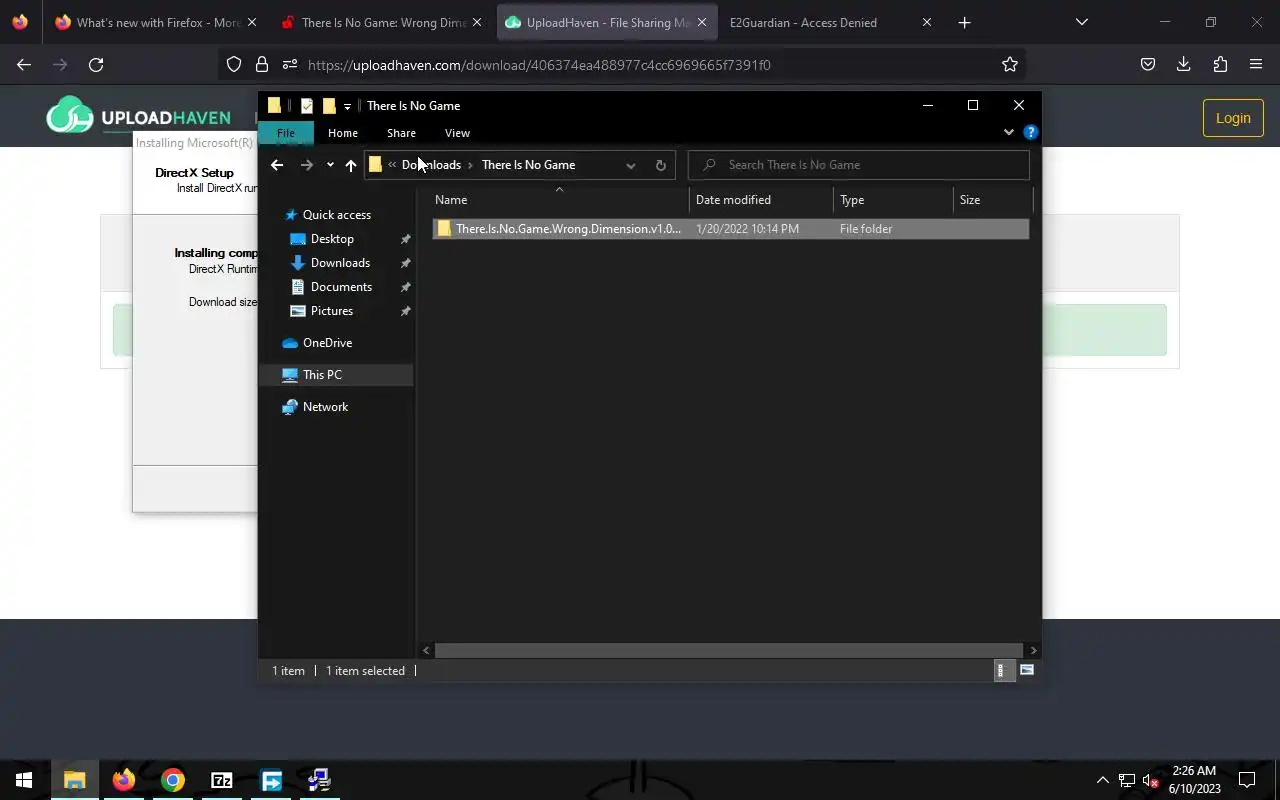Switch to There Is No Game browser tab
The width and height of the screenshot is (1280, 800).
pyautogui.click(x=383, y=22)
